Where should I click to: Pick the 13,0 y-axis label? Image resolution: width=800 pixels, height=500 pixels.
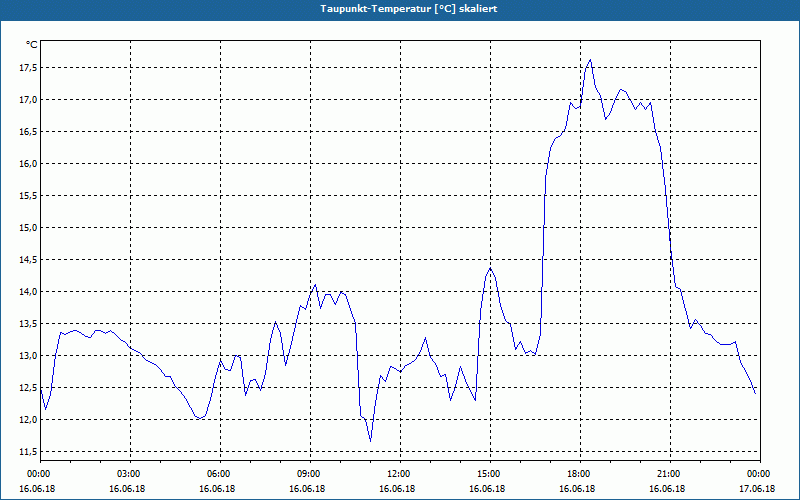(x=29, y=356)
